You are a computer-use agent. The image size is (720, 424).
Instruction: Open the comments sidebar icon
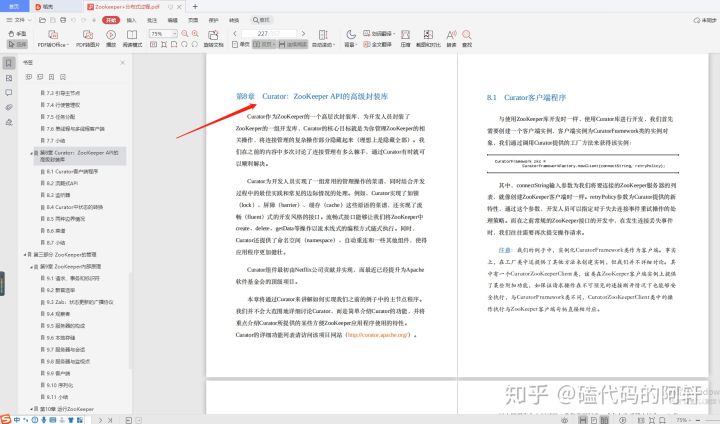[9, 93]
